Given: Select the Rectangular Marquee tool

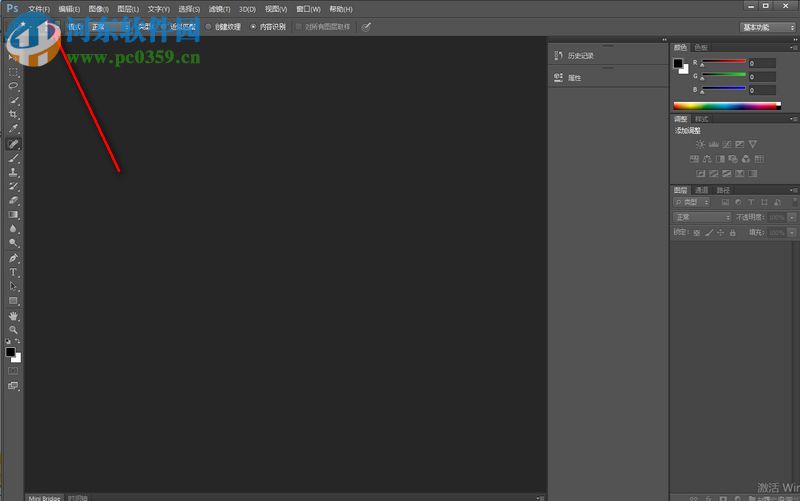Looking at the screenshot, I should tap(13, 72).
